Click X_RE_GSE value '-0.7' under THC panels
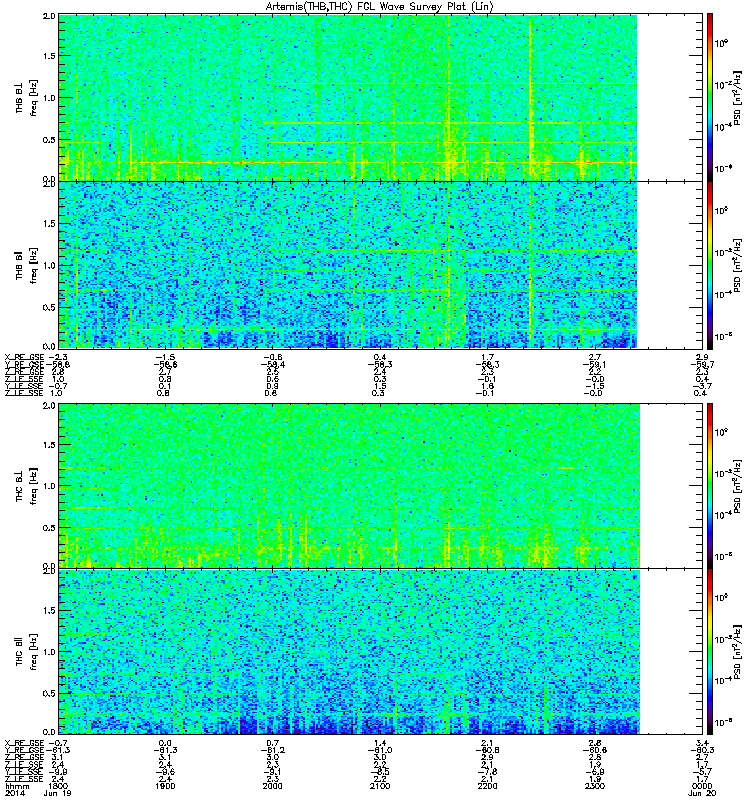 [57, 743]
